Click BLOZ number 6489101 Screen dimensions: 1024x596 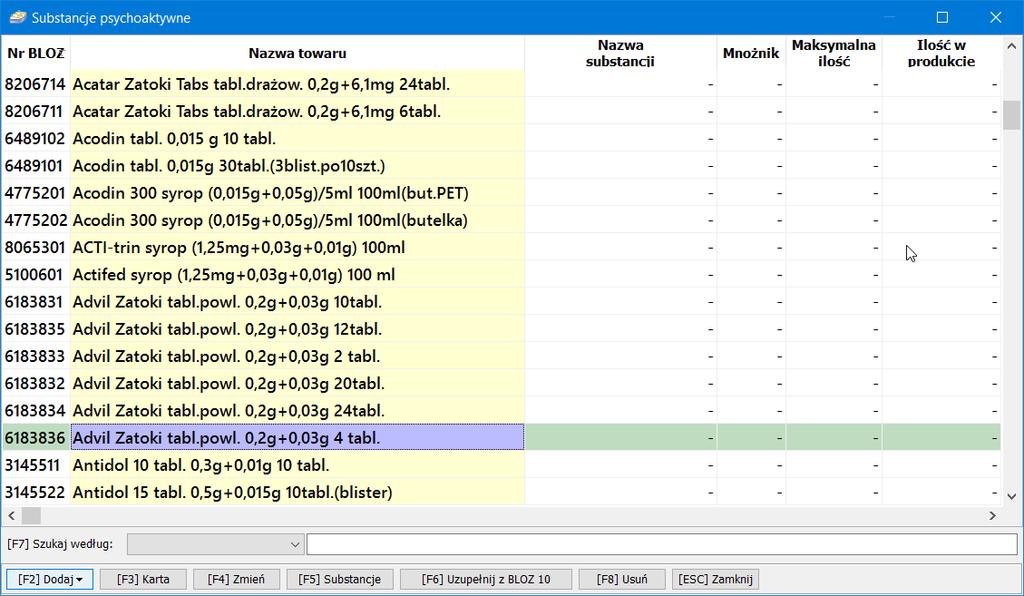(x=35, y=166)
